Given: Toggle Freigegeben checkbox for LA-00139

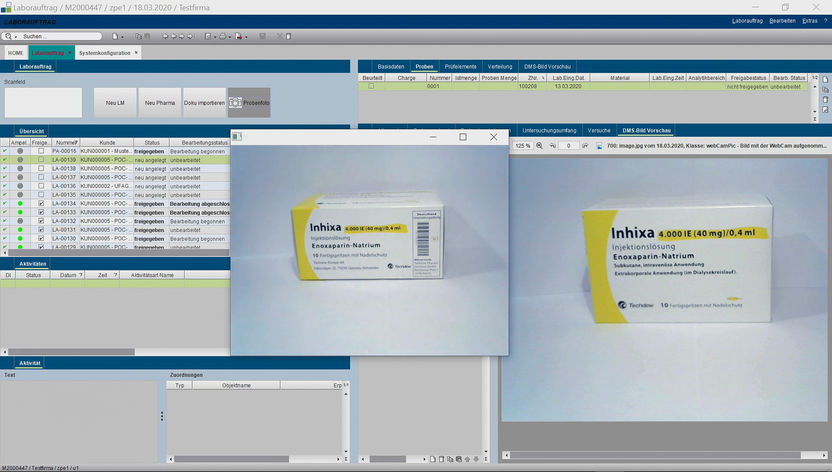Looking at the screenshot, I should pos(41,160).
